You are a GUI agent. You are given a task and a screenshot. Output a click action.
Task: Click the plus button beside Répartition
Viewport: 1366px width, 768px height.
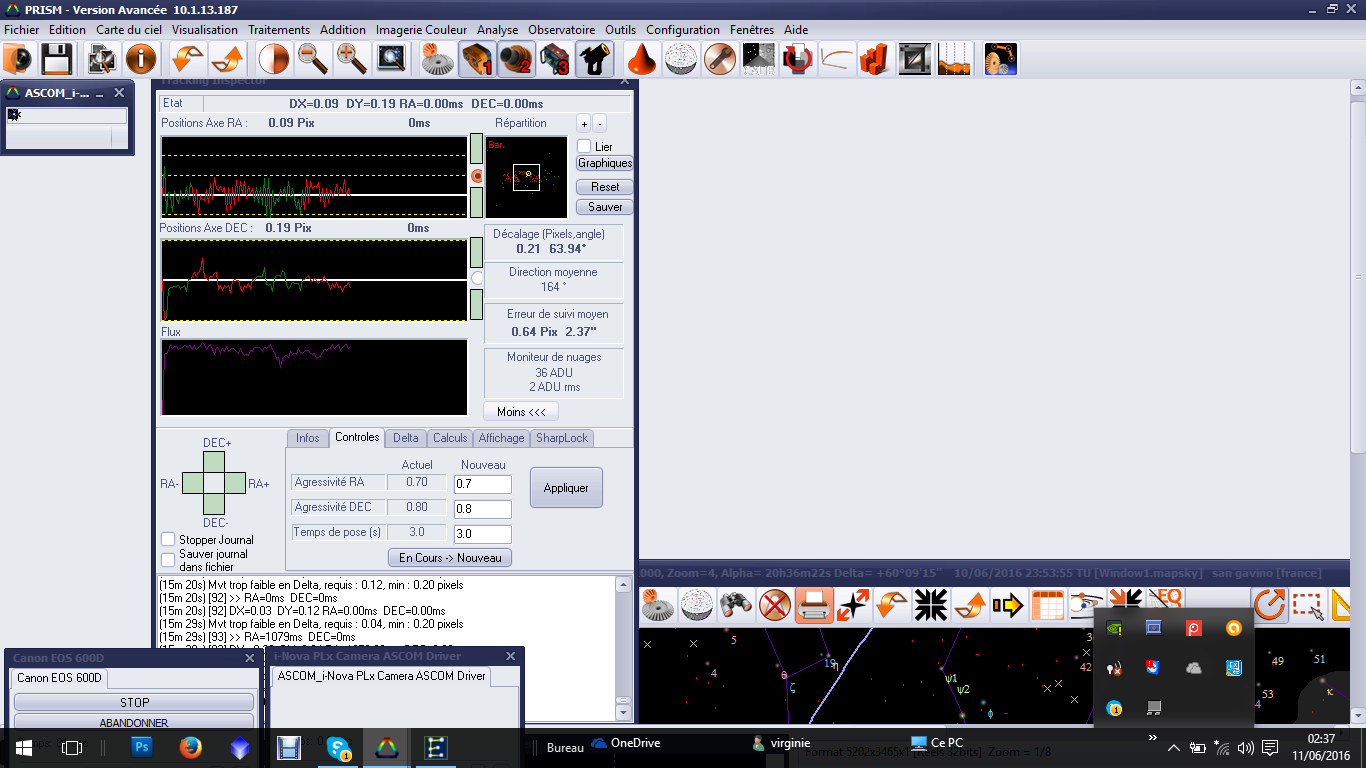583,124
